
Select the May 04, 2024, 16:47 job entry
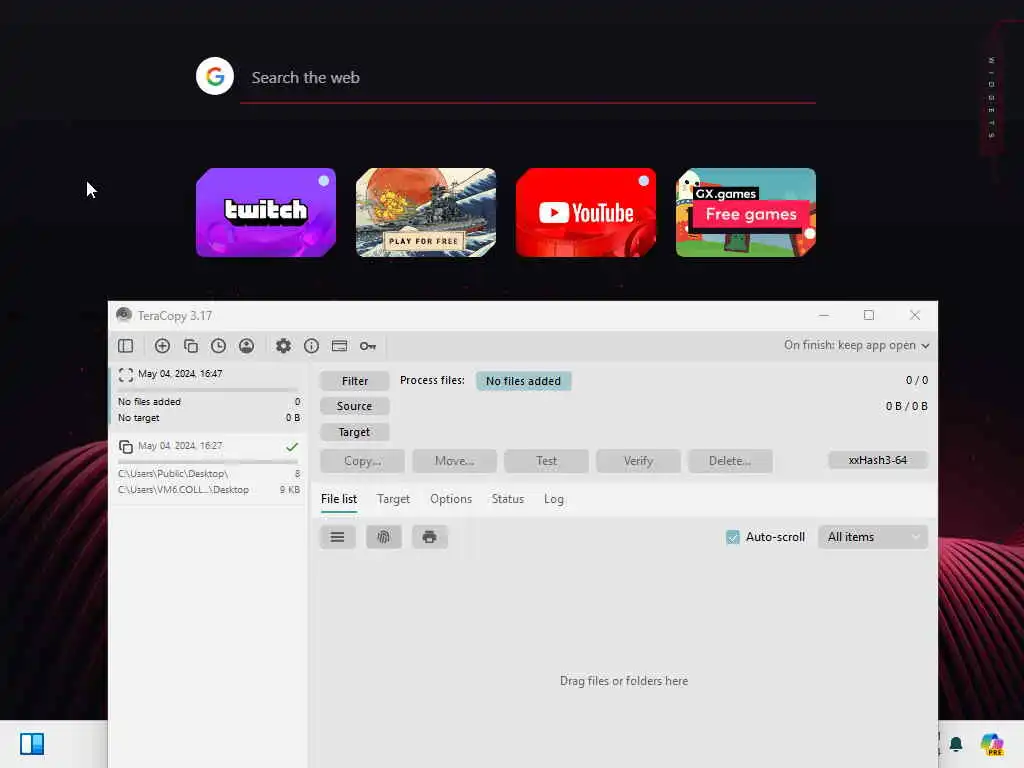coord(208,396)
